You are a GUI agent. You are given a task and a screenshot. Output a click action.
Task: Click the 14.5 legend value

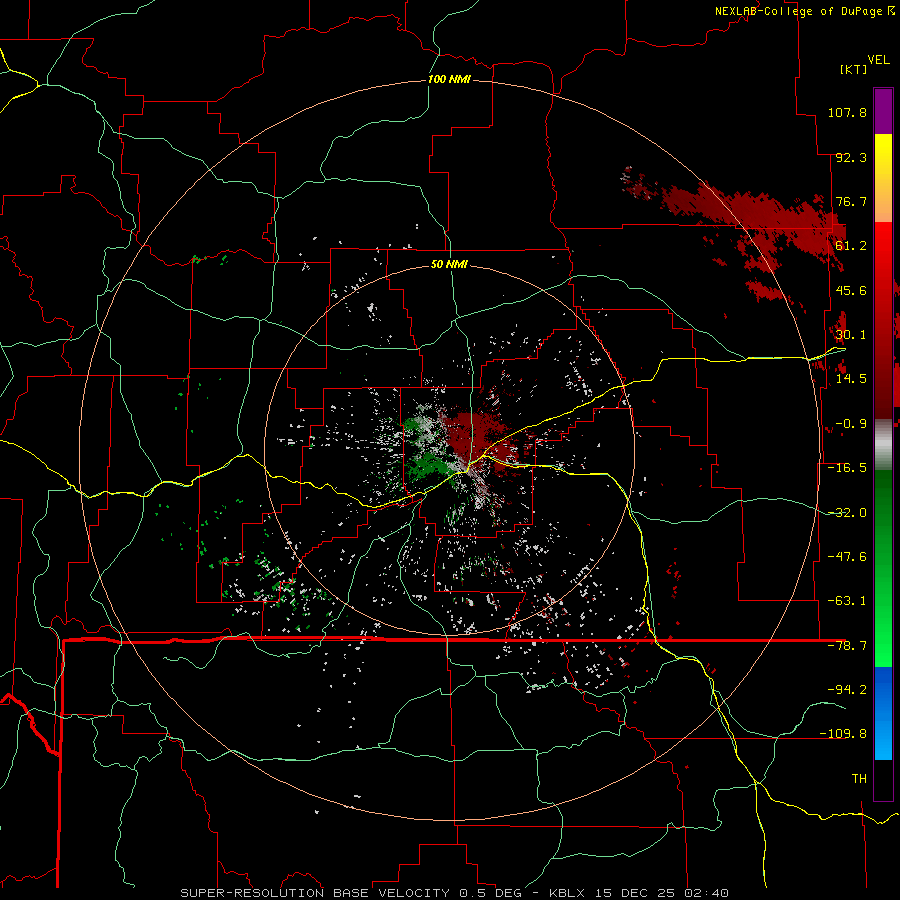[851, 379]
